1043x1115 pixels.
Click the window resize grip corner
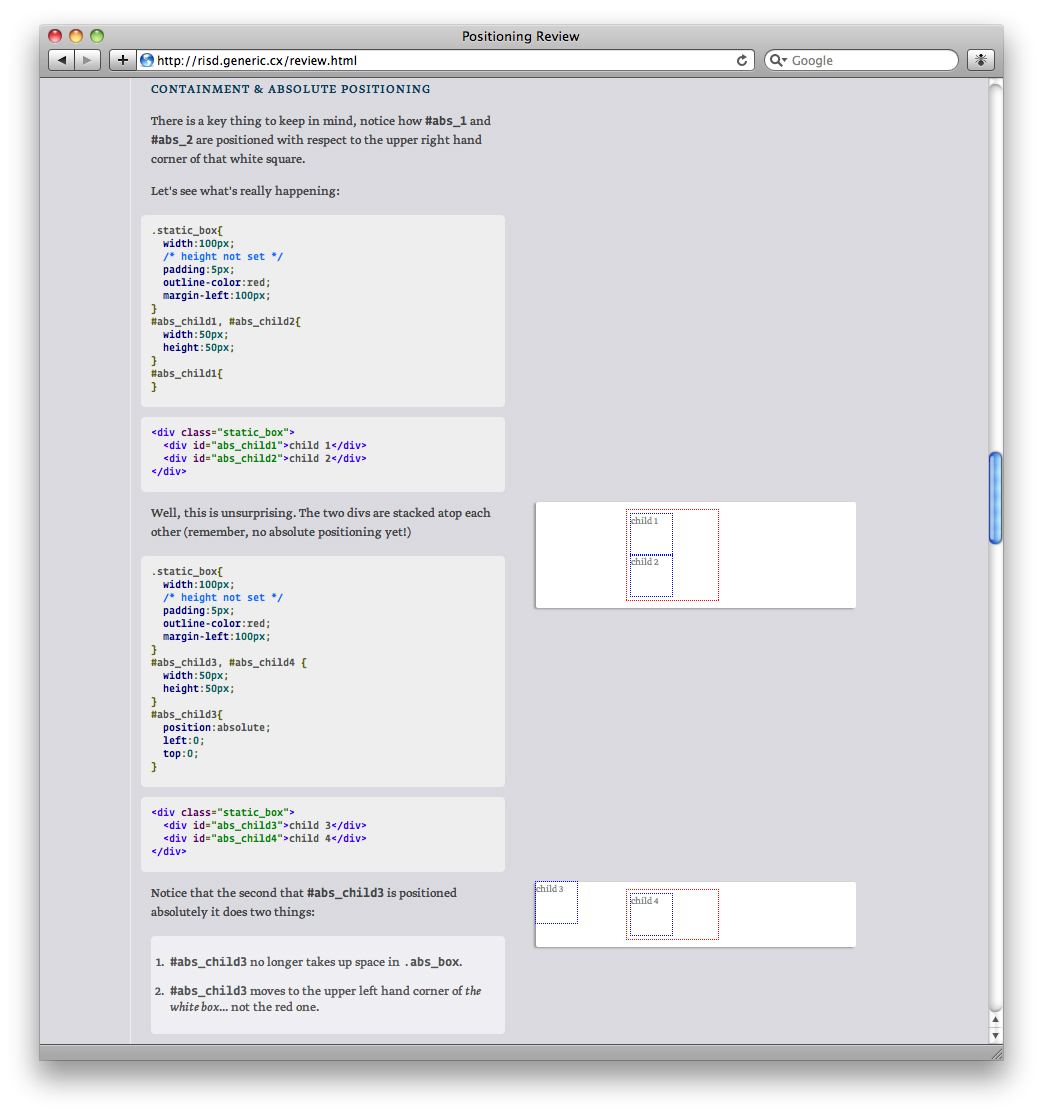pos(996,1053)
